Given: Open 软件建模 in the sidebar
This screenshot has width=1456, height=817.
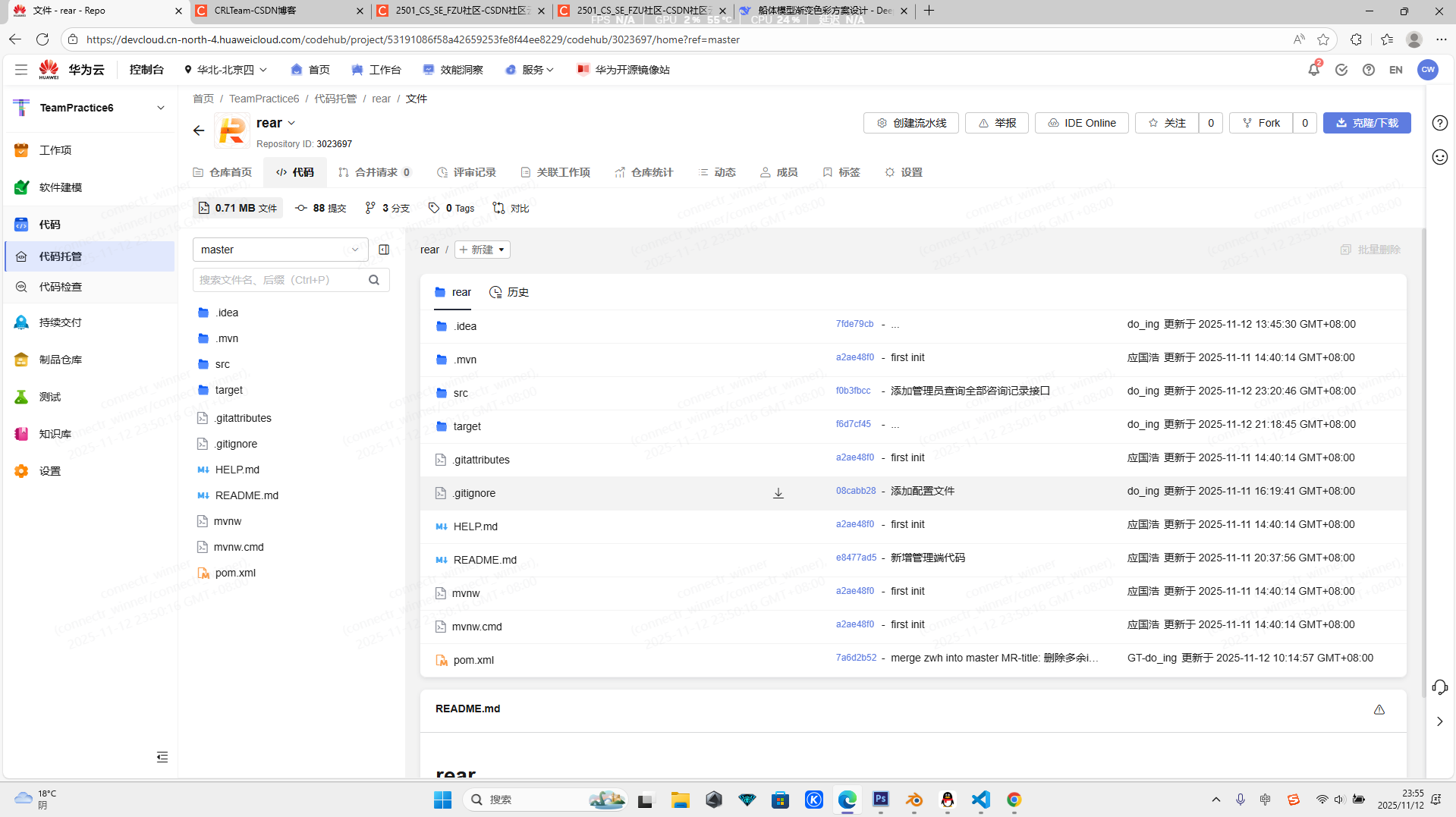Looking at the screenshot, I should click(60, 187).
